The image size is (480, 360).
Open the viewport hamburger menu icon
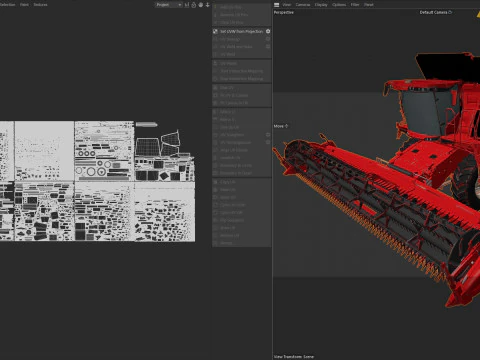(x=276, y=5)
